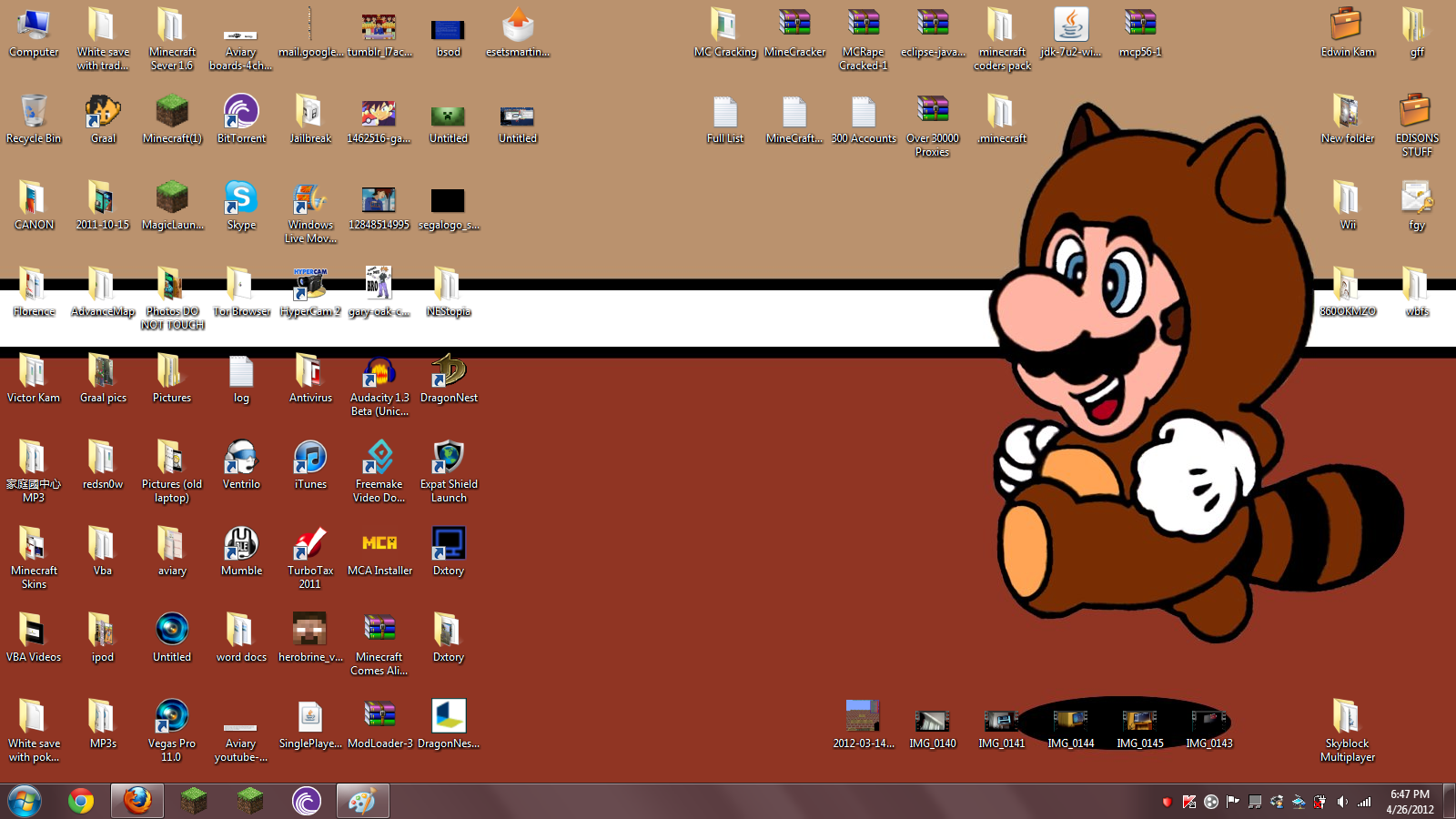1456x819 pixels.
Task: Click the Windows Start button
Action: tap(25, 801)
